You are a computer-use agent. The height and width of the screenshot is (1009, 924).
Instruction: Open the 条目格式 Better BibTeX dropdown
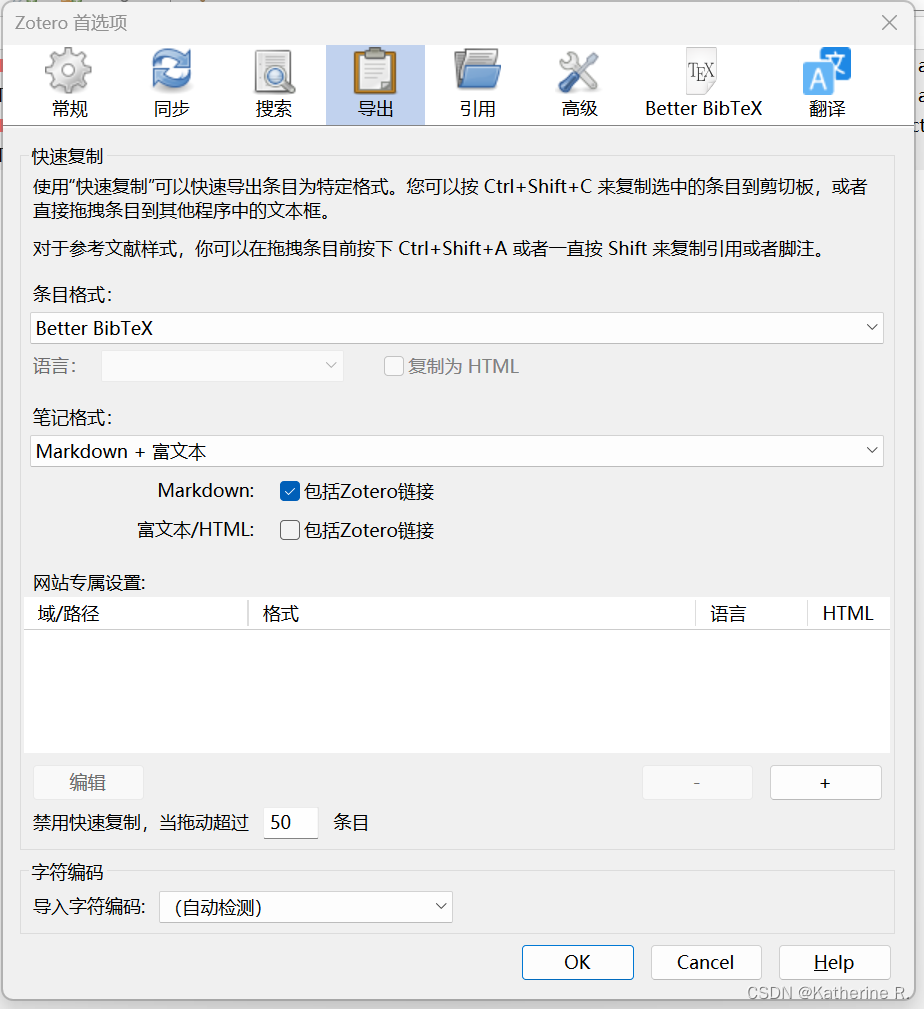pyautogui.click(x=457, y=328)
